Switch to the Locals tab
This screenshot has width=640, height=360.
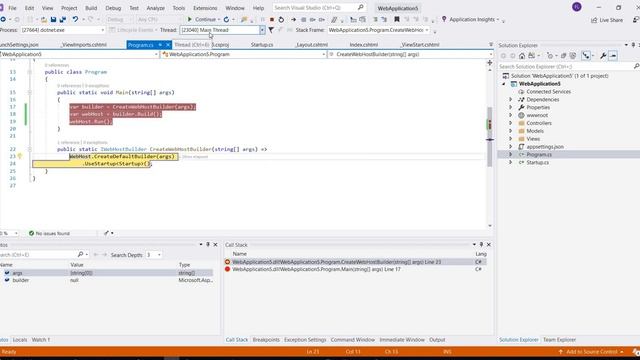click(20, 340)
